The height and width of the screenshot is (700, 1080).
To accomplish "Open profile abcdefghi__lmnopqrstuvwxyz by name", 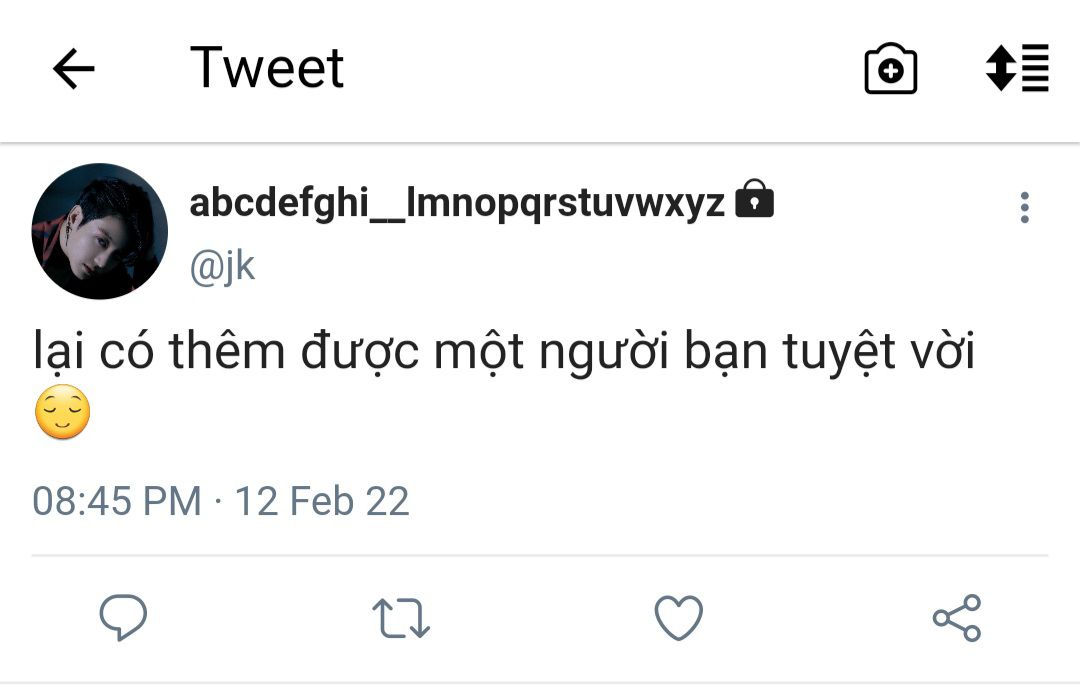I will pos(457,203).
